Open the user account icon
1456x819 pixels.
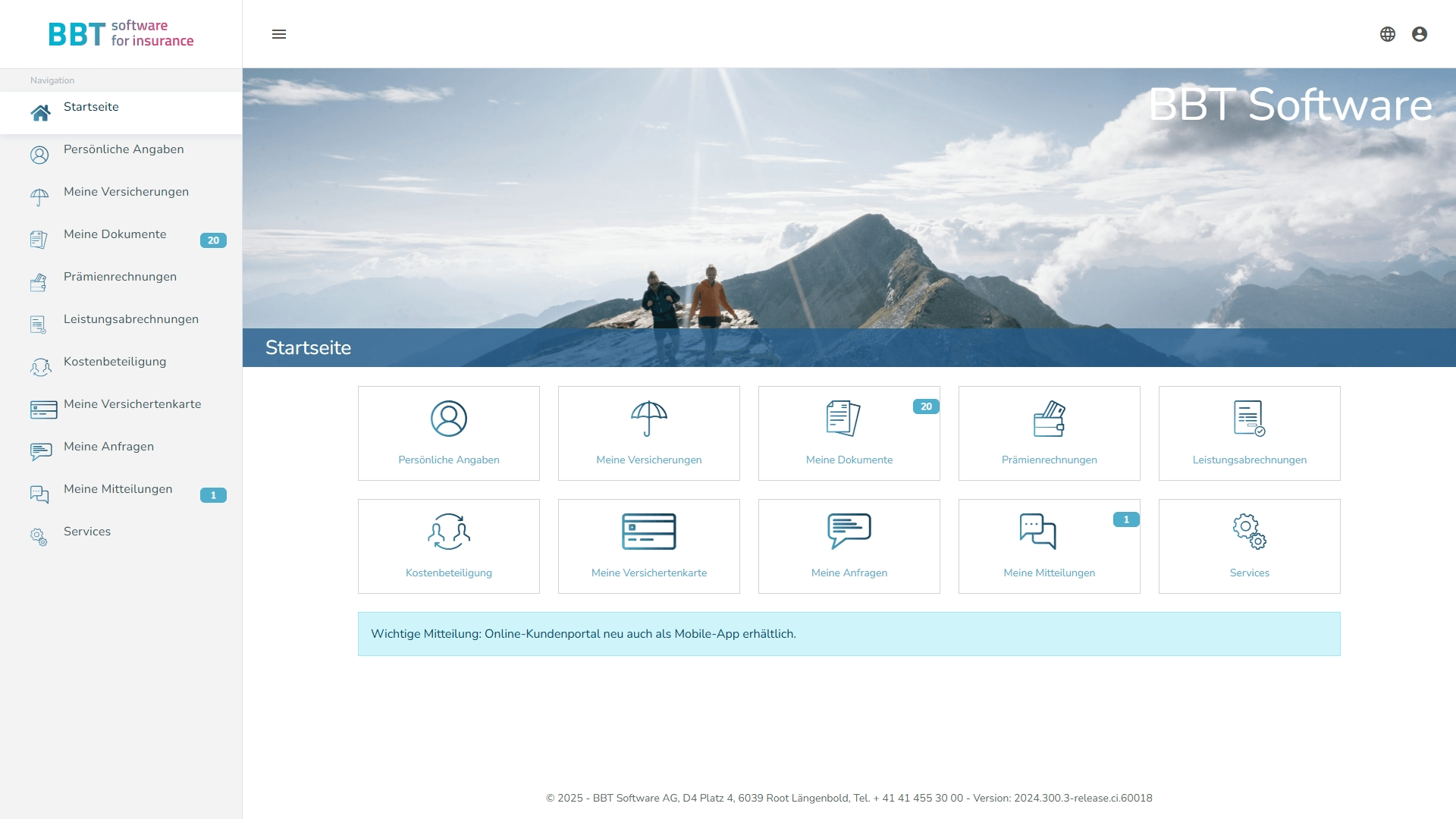click(1420, 34)
